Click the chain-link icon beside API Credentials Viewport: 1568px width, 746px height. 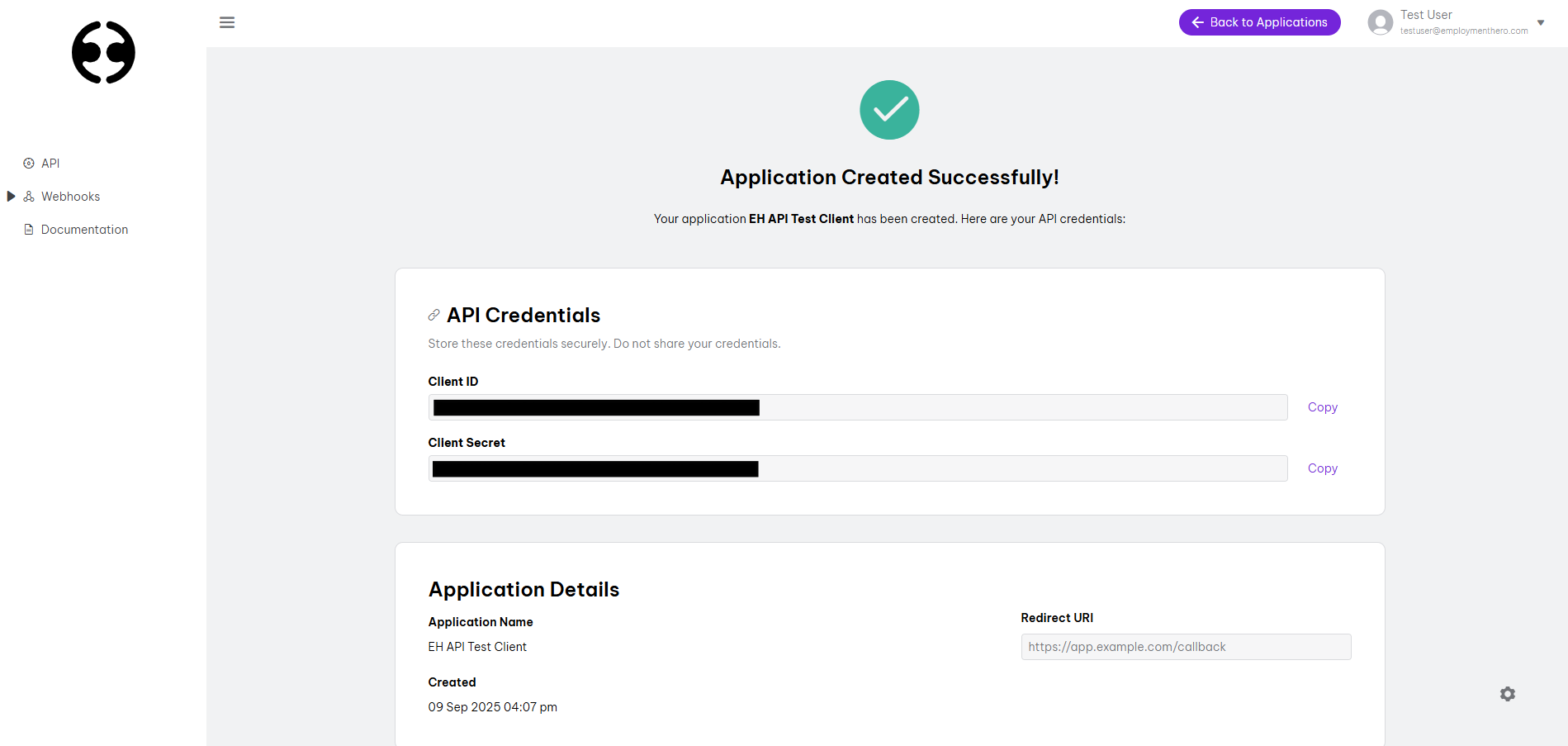coord(433,314)
